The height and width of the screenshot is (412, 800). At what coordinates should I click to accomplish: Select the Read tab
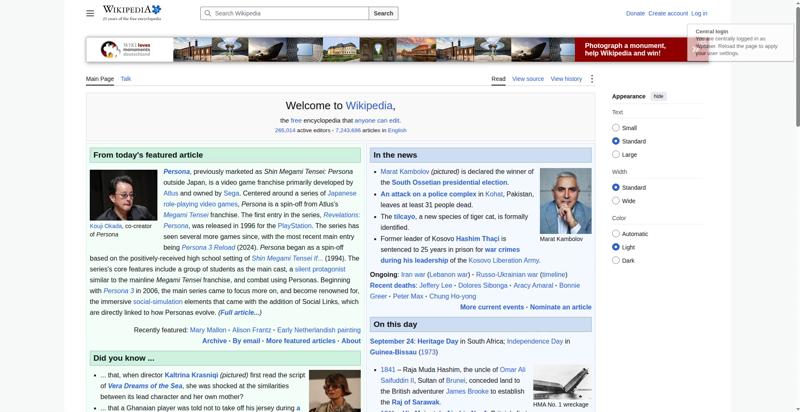click(498, 79)
